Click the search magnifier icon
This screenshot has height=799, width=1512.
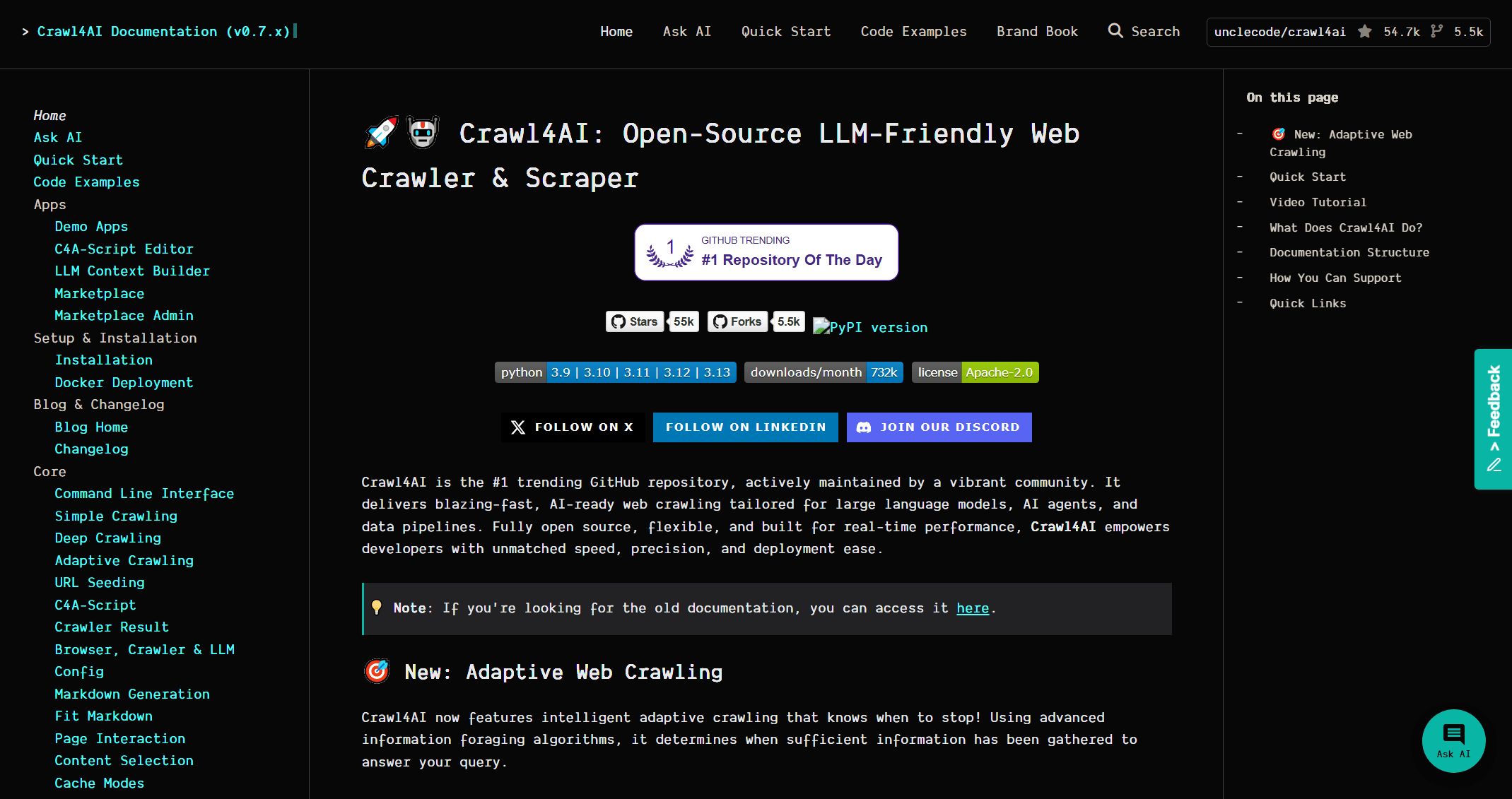[x=1115, y=31]
